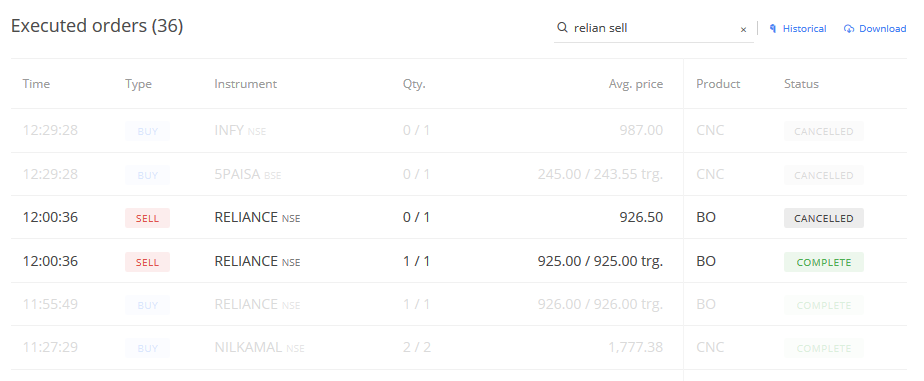Click green COMPLETE badge of RELIANCE sell

823,262
